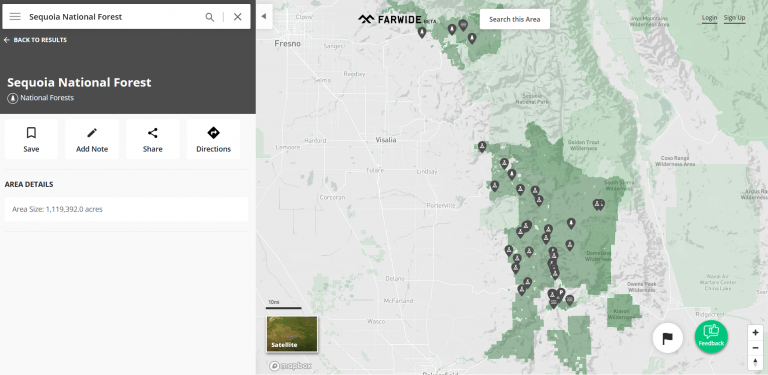The height and width of the screenshot is (375, 768).
Task: Click the Farwide logo
Action: pyautogui.click(x=397, y=20)
